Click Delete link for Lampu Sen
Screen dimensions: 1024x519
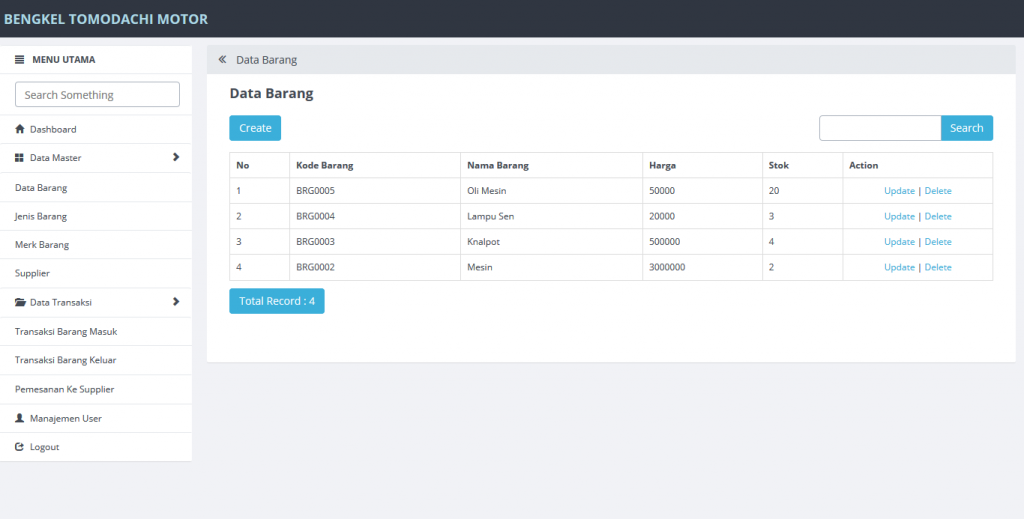point(938,216)
